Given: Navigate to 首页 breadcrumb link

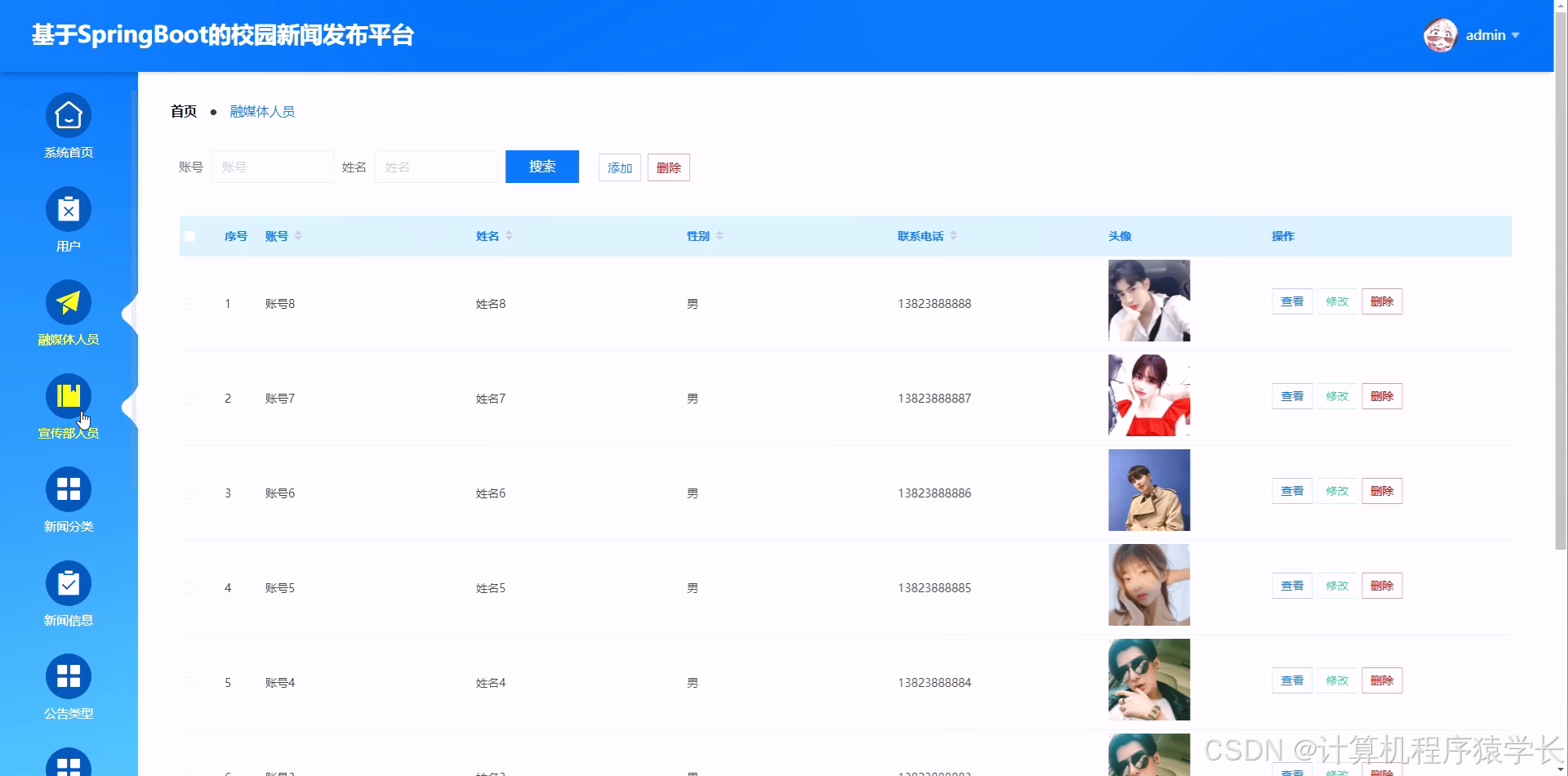Looking at the screenshot, I should pos(182,111).
